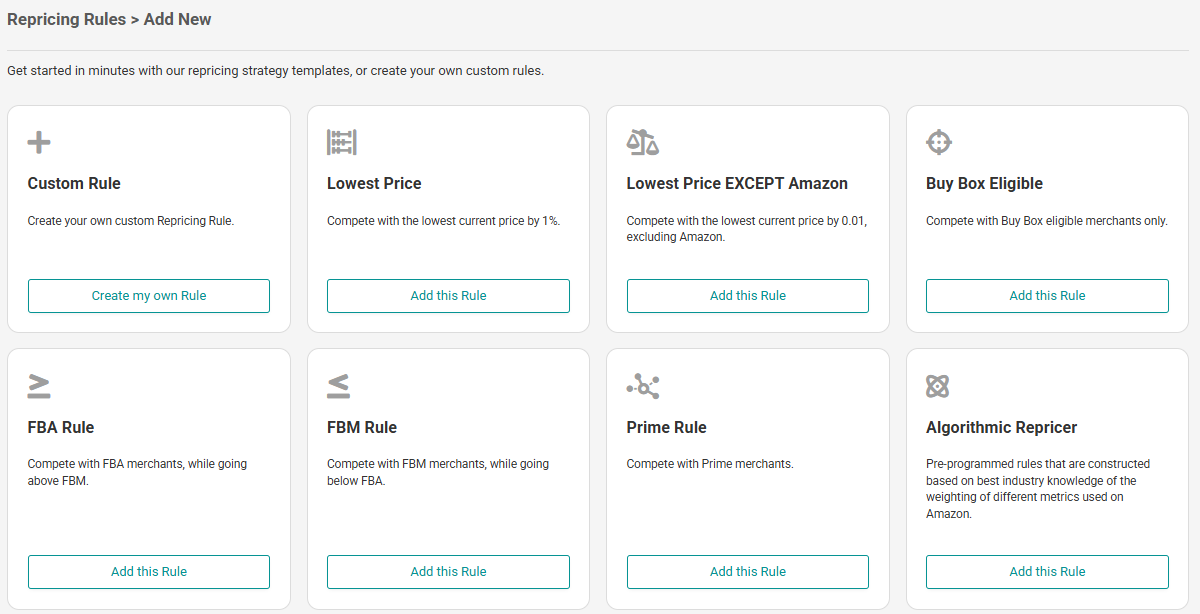Add the Buy Box Eligible rule
The height and width of the screenshot is (614, 1200).
(1047, 296)
